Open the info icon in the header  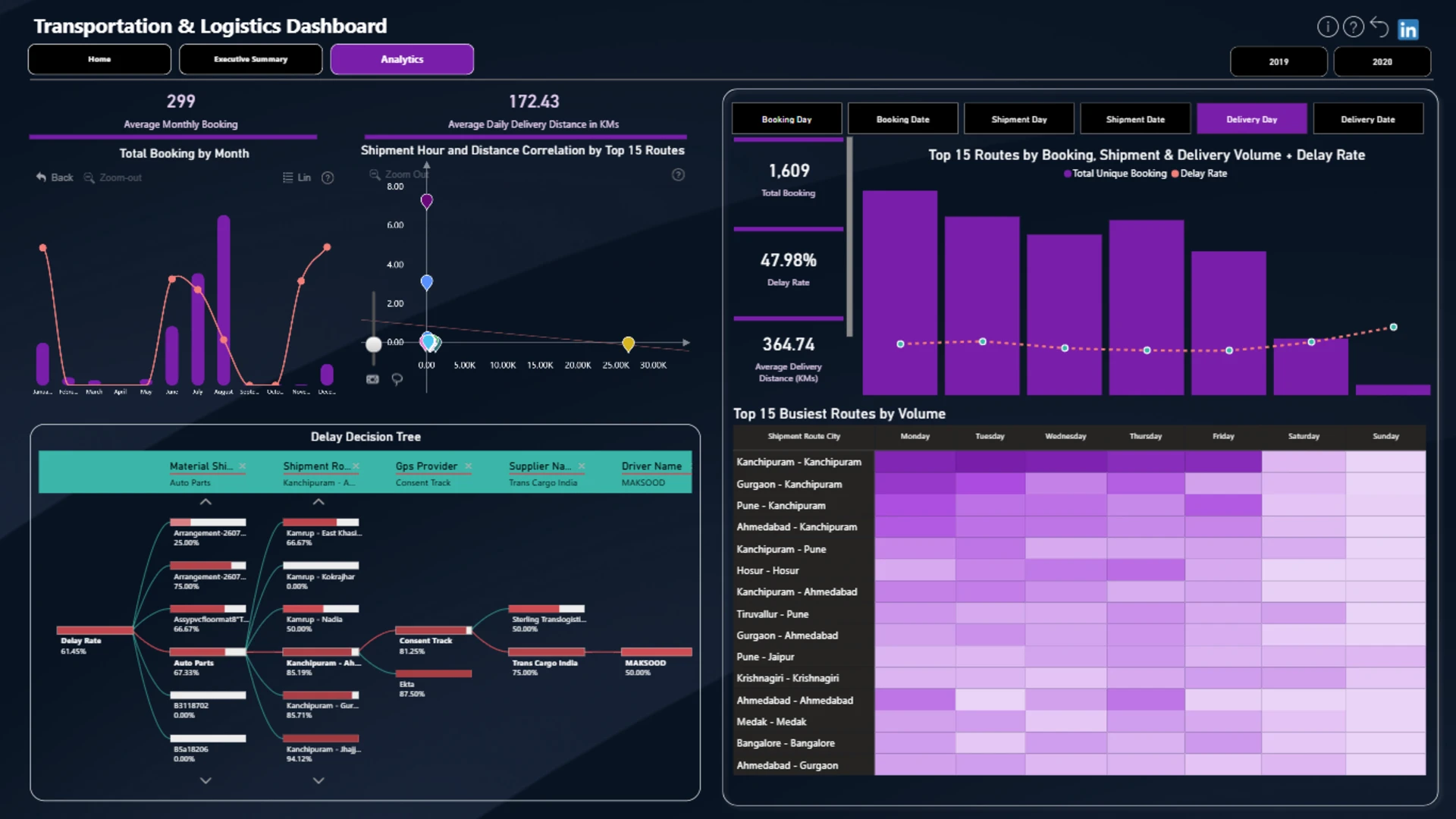tap(1327, 27)
